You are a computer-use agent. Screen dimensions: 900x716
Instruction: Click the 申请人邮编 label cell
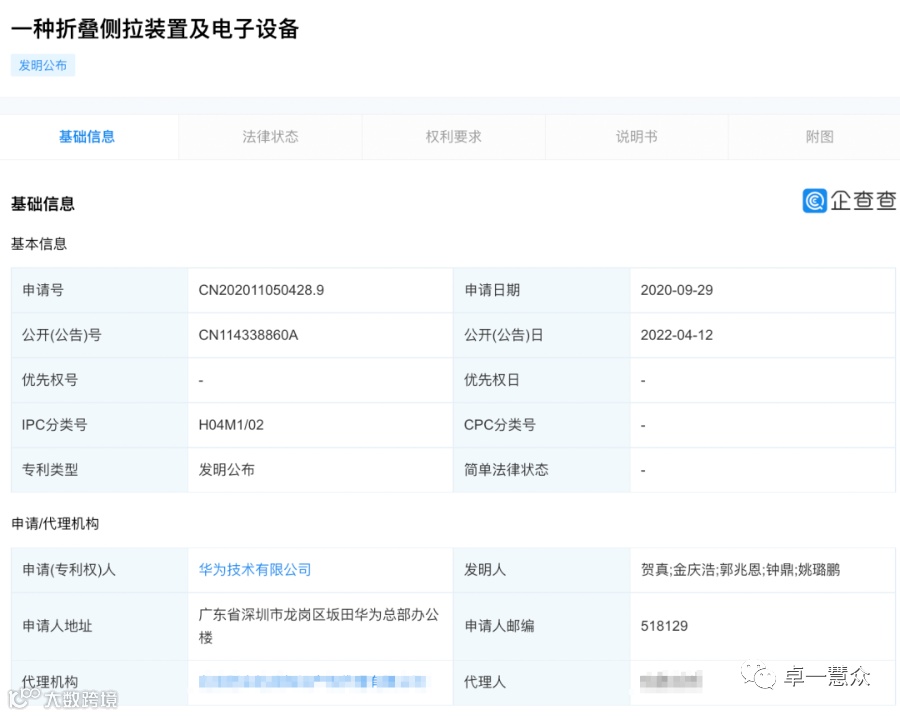[542, 626]
